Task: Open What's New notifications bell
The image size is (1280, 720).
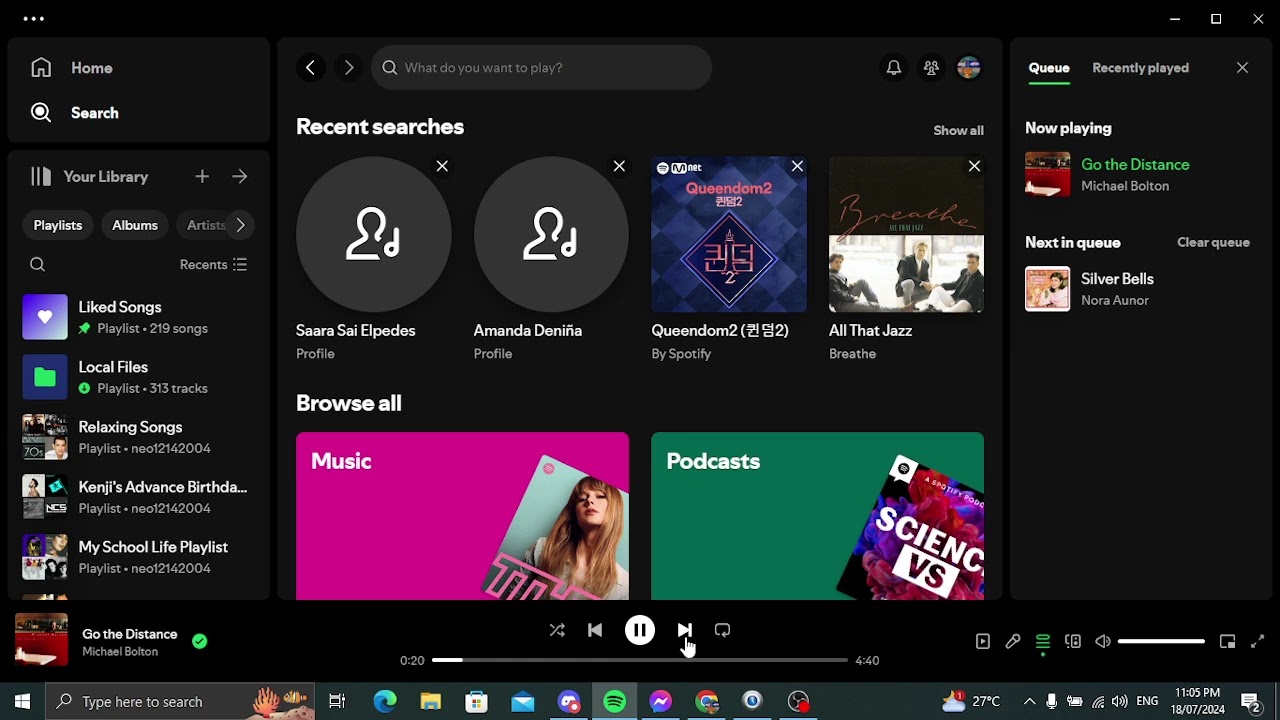Action: pyautogui.click(x=894, y=68)
